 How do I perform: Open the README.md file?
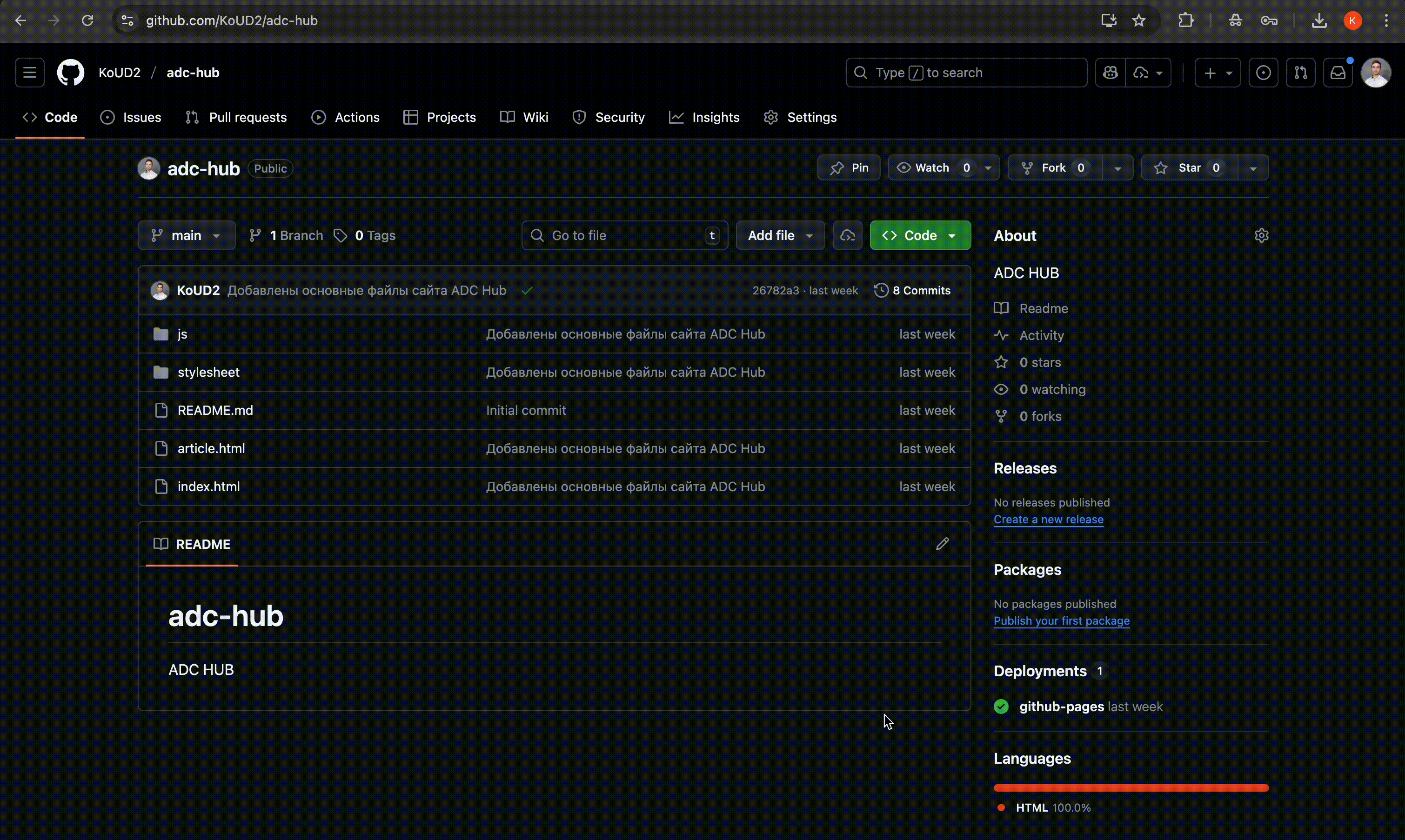point(215,410)
